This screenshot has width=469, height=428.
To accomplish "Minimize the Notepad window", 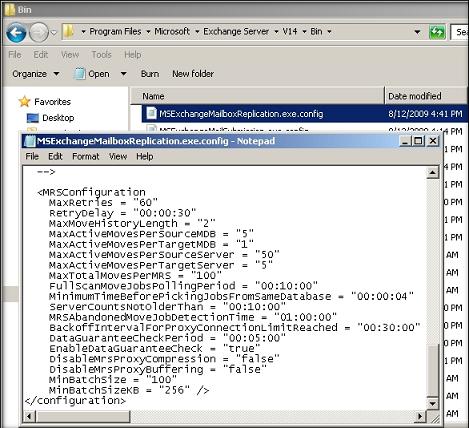I will tap(405, 141).
